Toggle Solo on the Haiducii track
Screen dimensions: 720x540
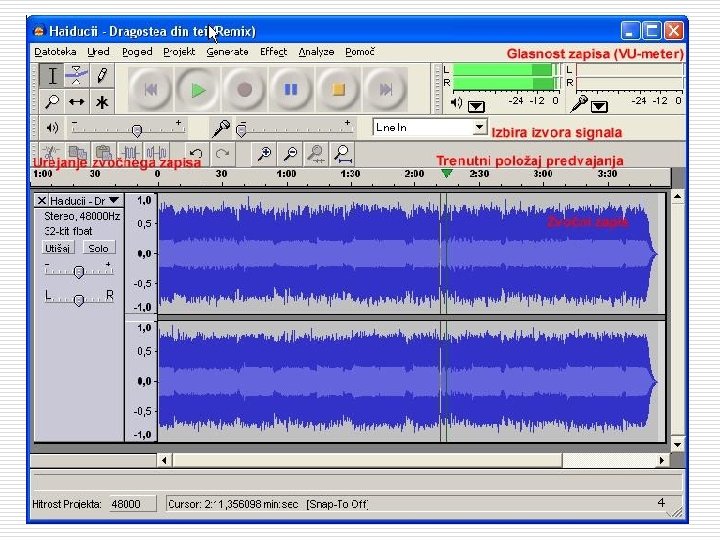(97, 248)
